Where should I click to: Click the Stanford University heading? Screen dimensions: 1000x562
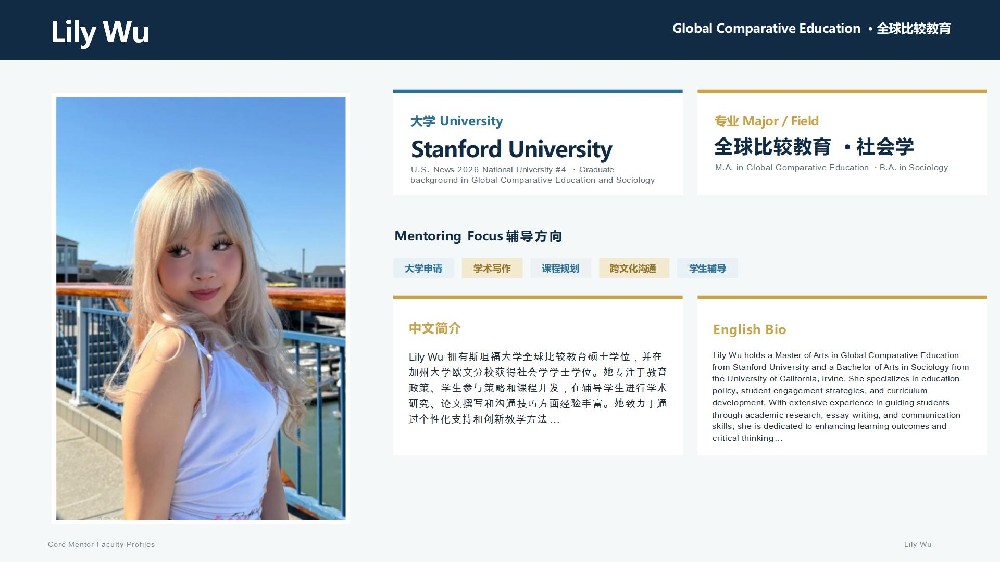(511, 149)
